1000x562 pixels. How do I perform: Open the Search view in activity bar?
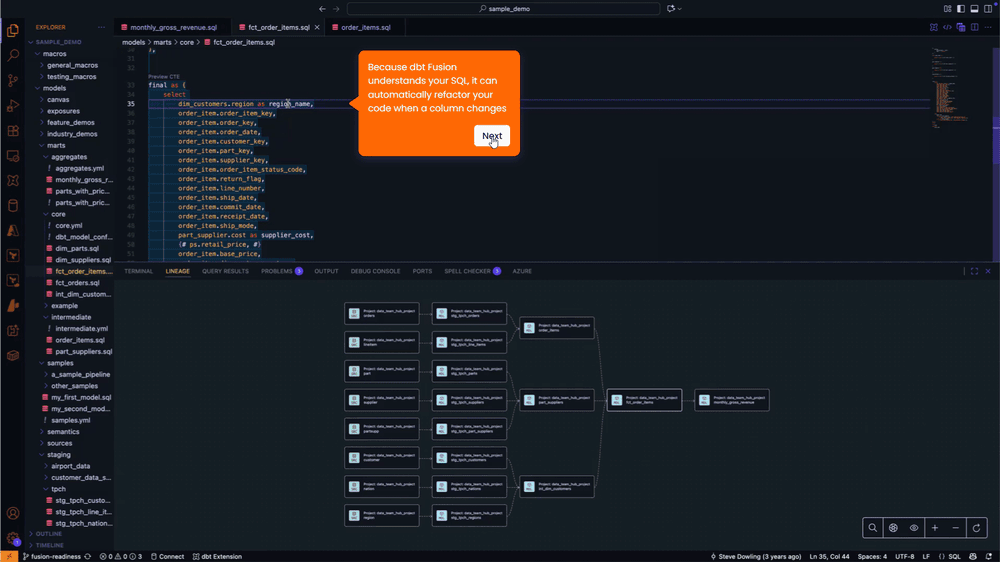(13, 56)
